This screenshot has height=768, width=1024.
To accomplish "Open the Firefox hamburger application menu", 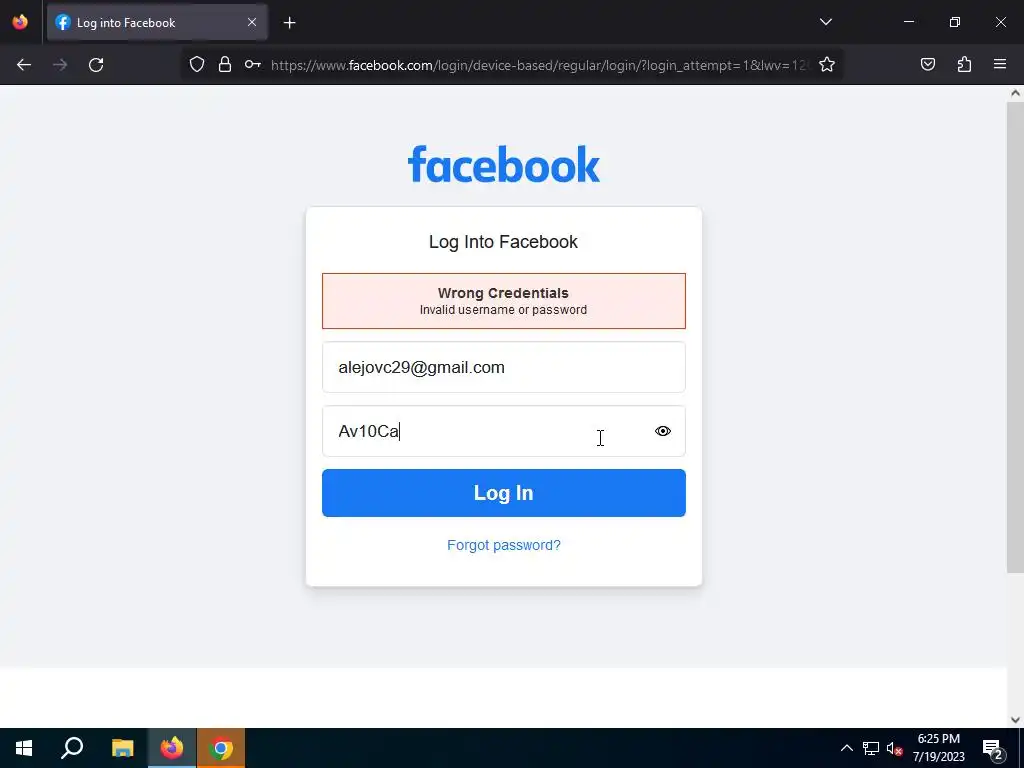I will (1000, 64).
